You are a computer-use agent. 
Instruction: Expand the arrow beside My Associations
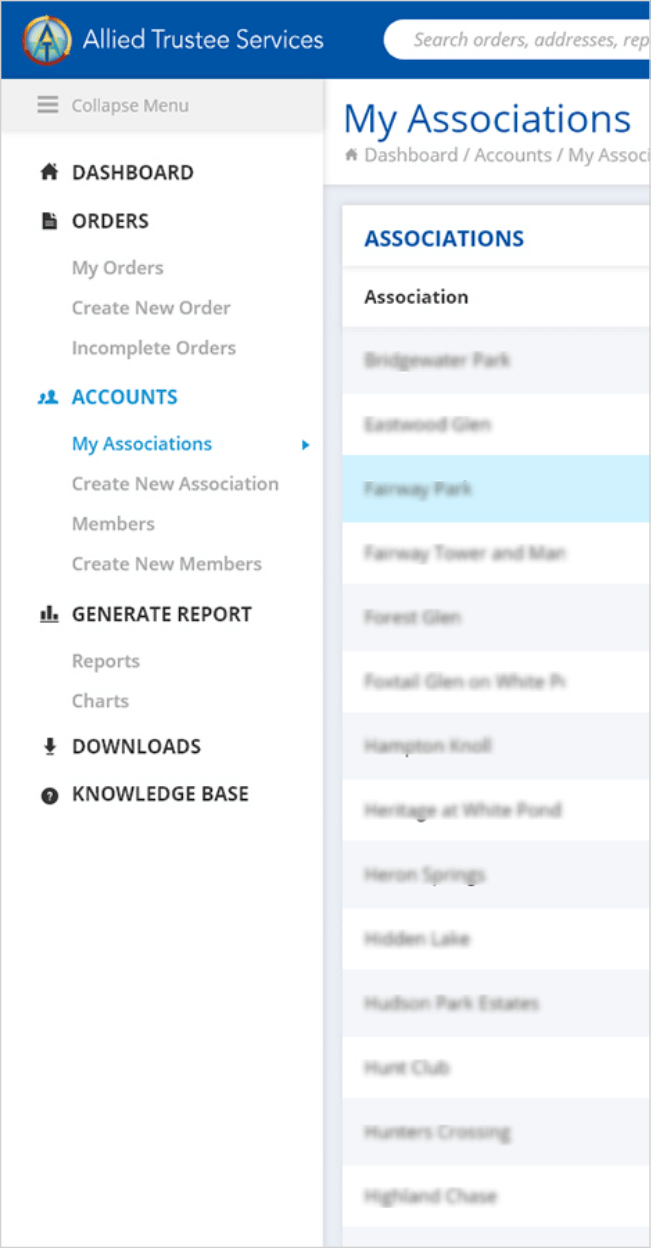[x=306, y=445]
